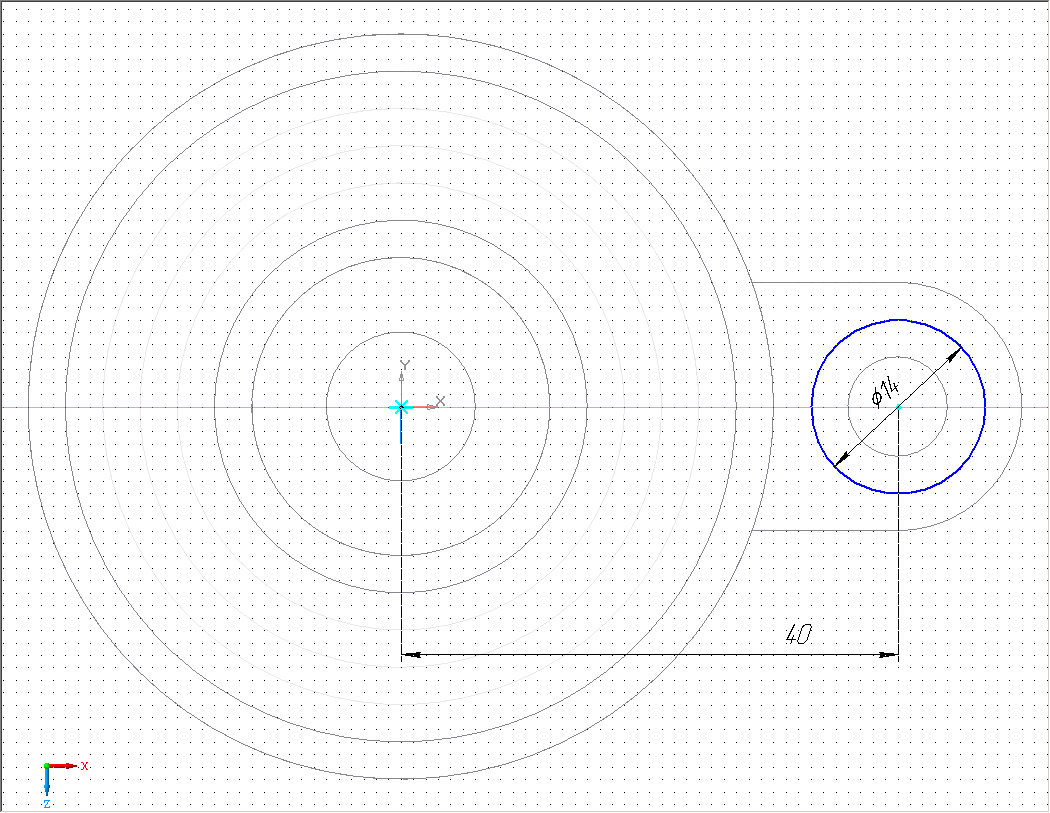1050x813 pixels.
Task: Select the ø14 diameter dimension text
Action: tap(885, 392)
